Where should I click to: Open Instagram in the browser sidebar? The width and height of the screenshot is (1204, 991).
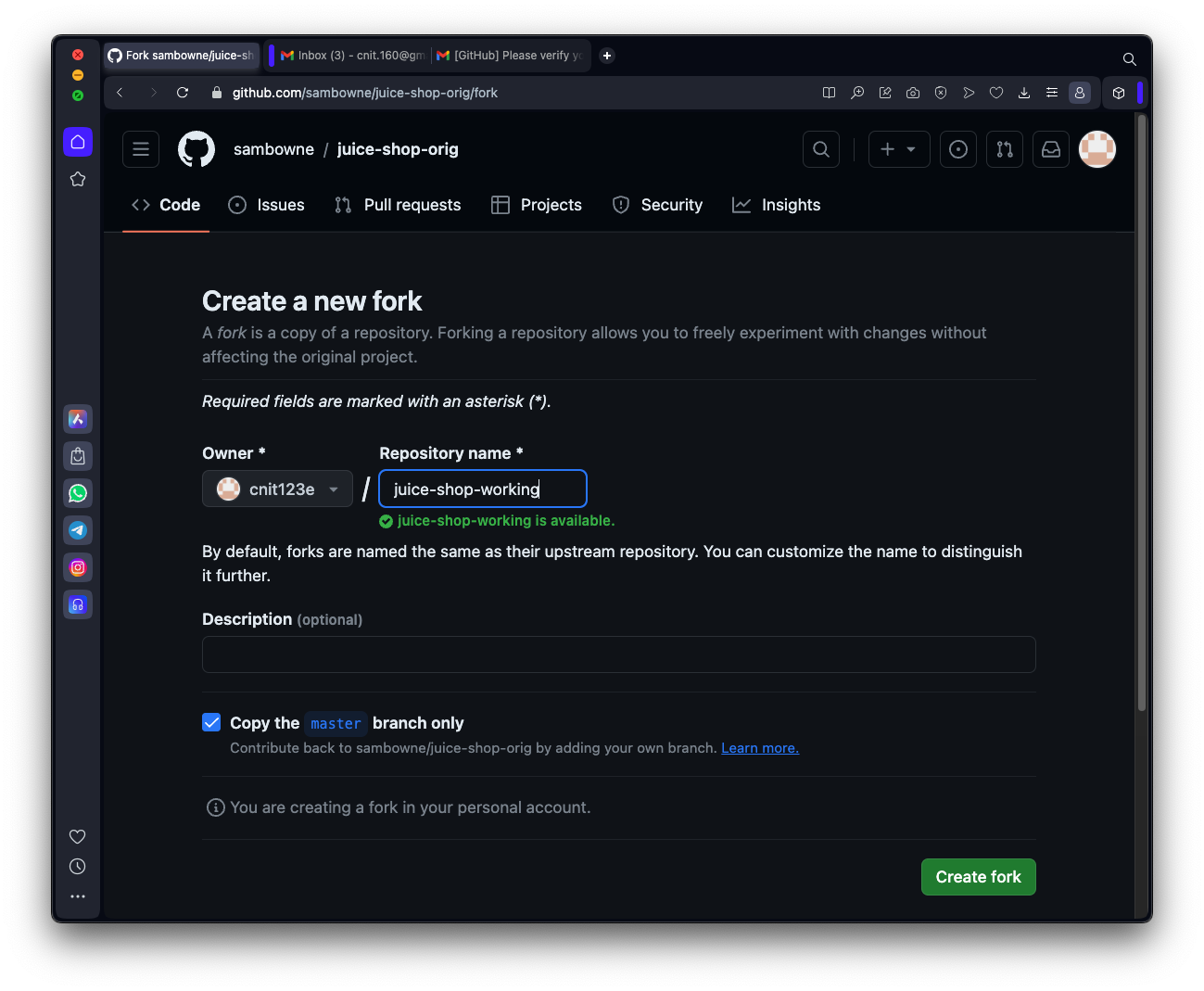pyautogui.click(x=78, y=567)
